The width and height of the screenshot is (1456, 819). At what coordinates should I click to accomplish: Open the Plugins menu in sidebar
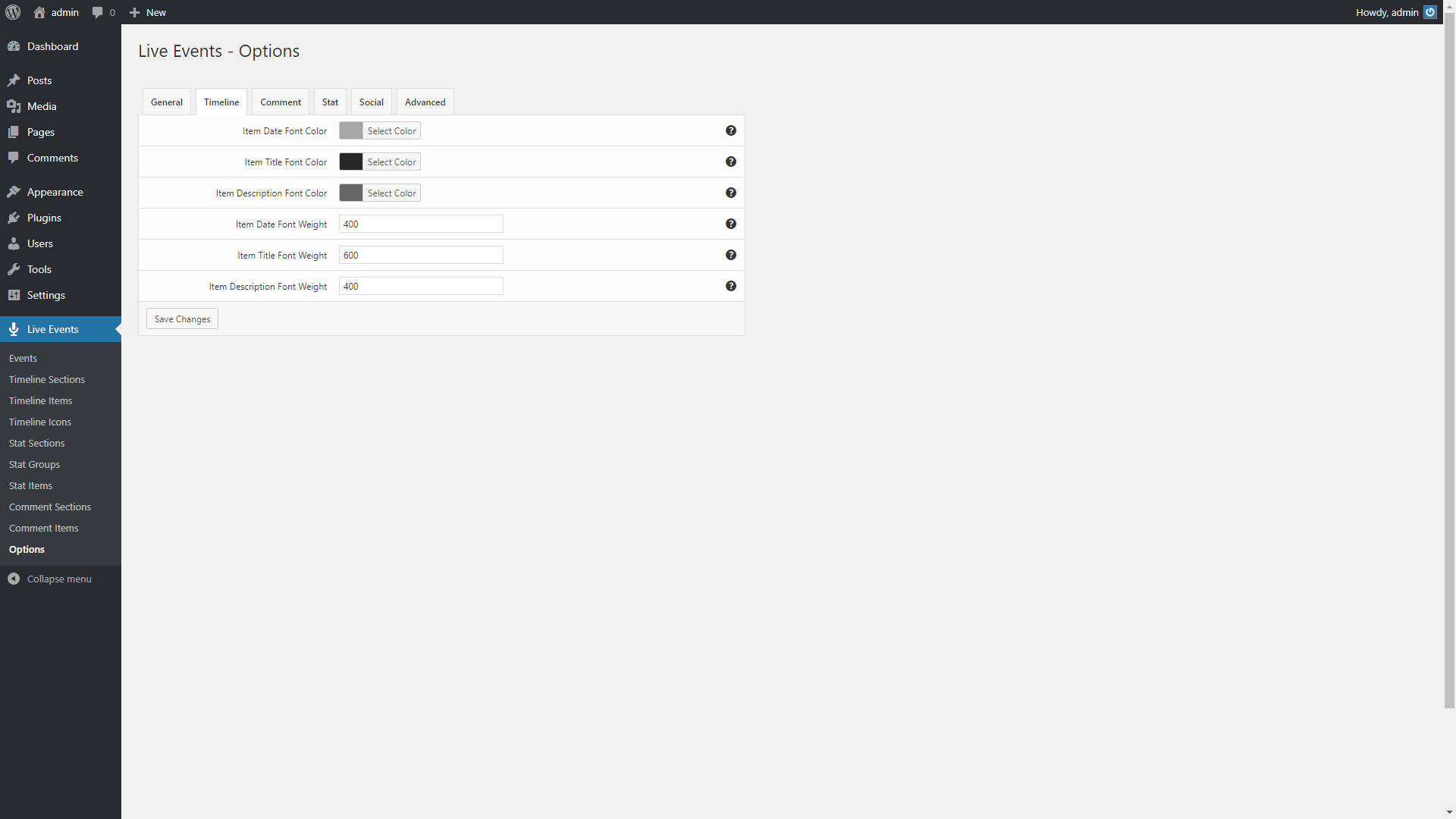point(44,218)
